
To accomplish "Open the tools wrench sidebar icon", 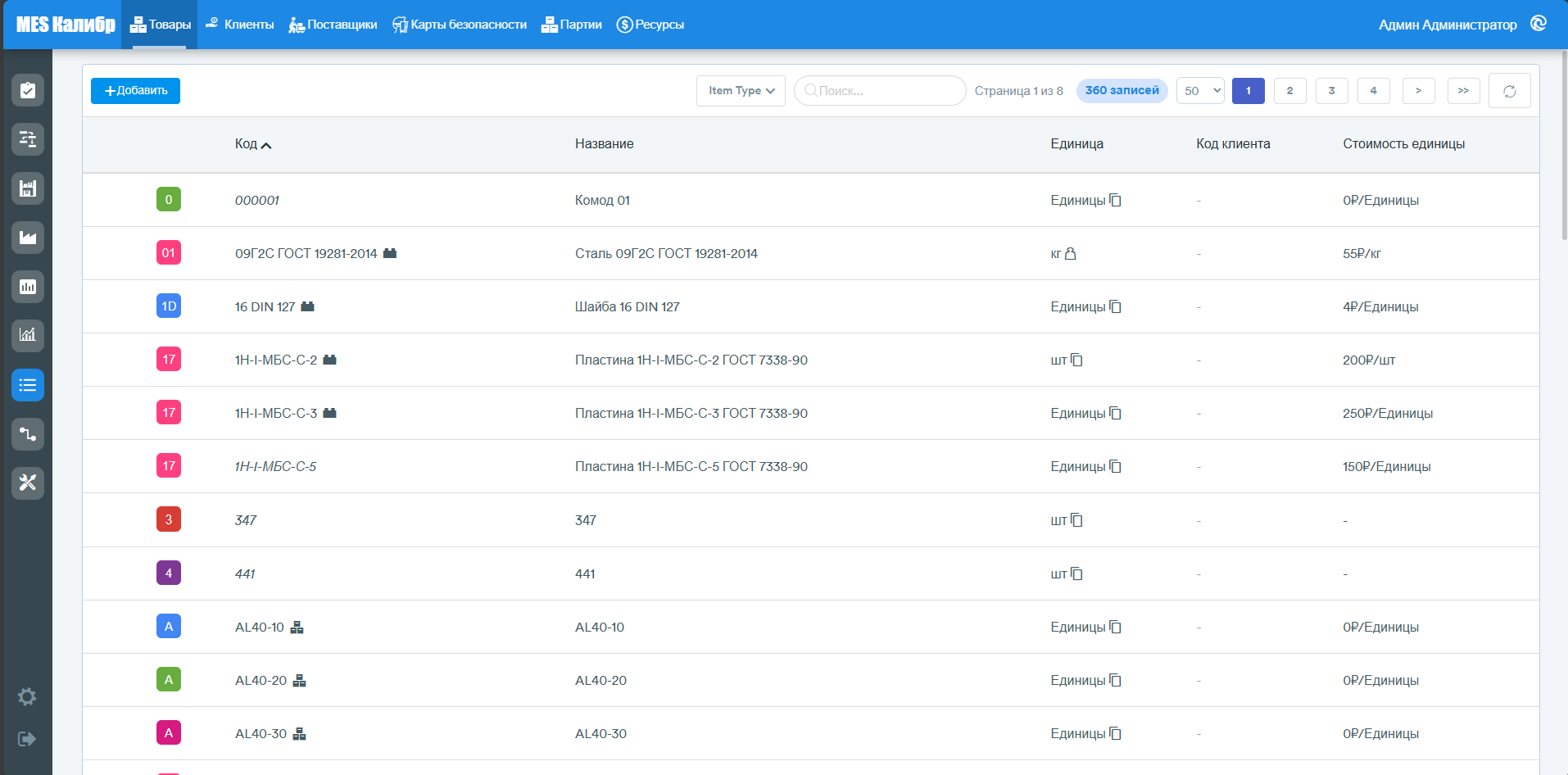I will click(28, 483).
